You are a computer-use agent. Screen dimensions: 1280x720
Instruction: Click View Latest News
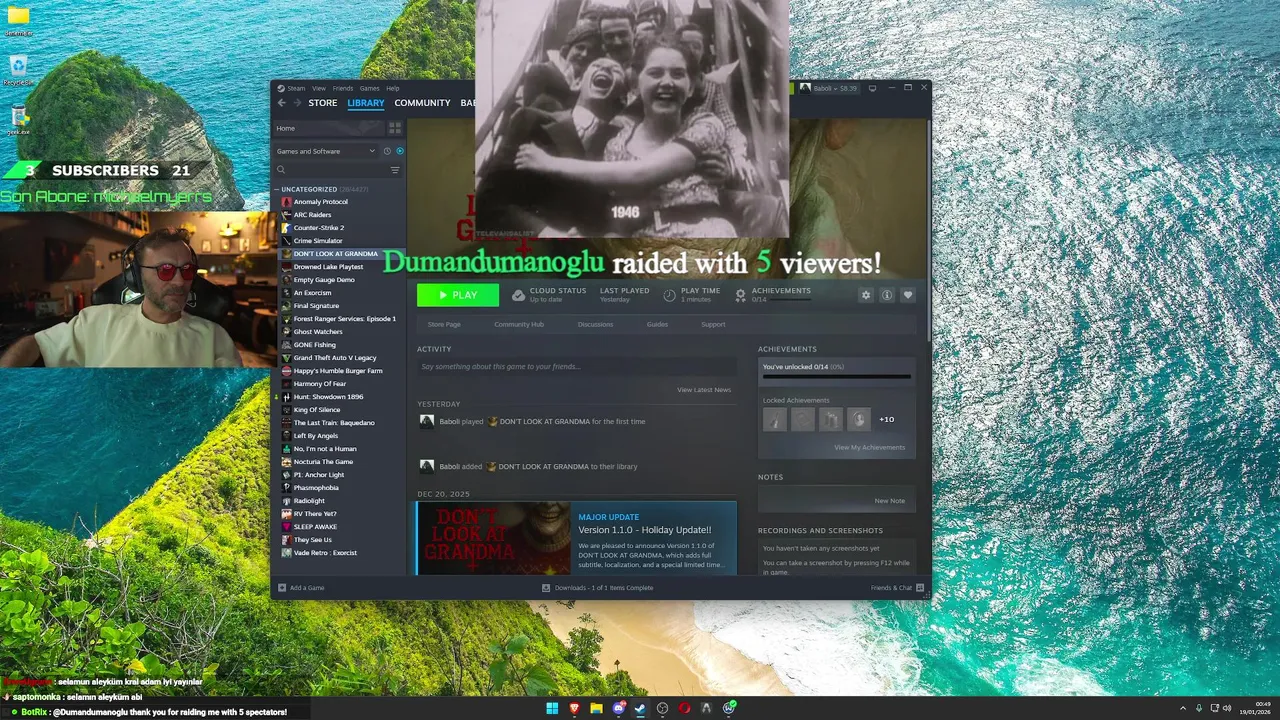coord(704,390)
